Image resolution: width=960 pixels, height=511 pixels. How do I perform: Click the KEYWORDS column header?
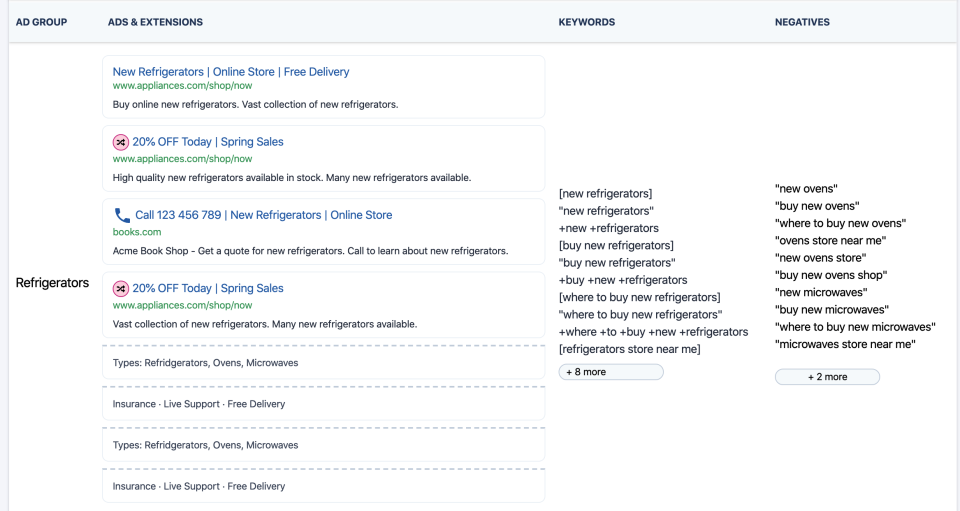(x=587, y=22)
